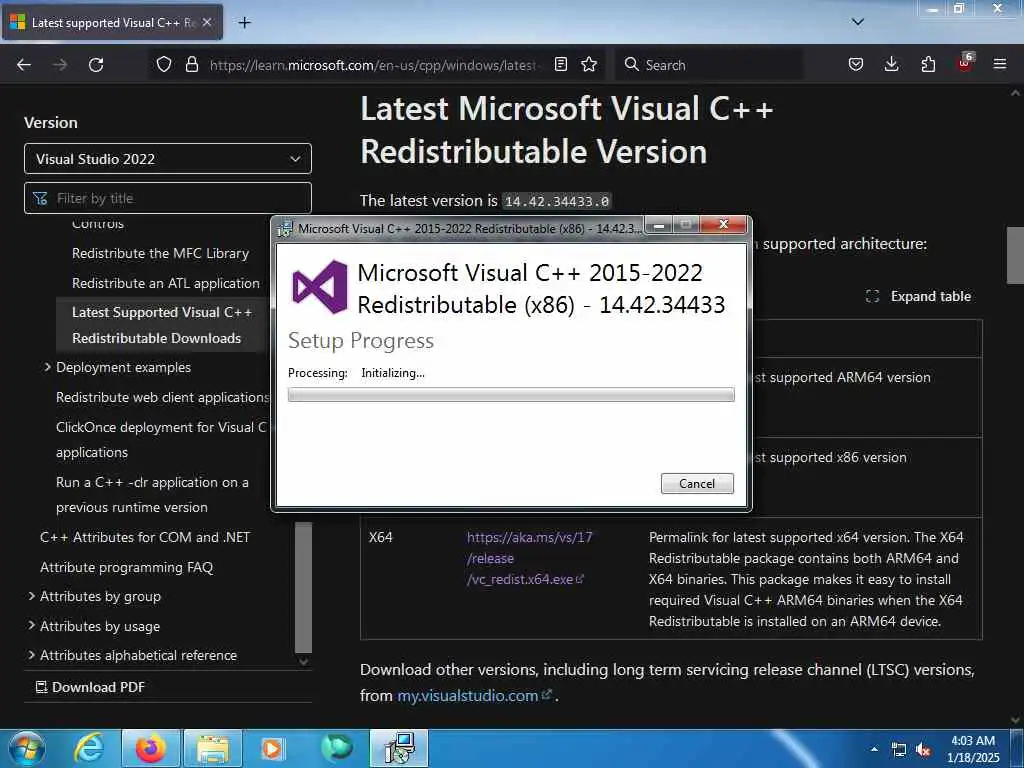Click version number 14.42.34433.0 text
1024x768 pixels.
(x=557, y=201)
